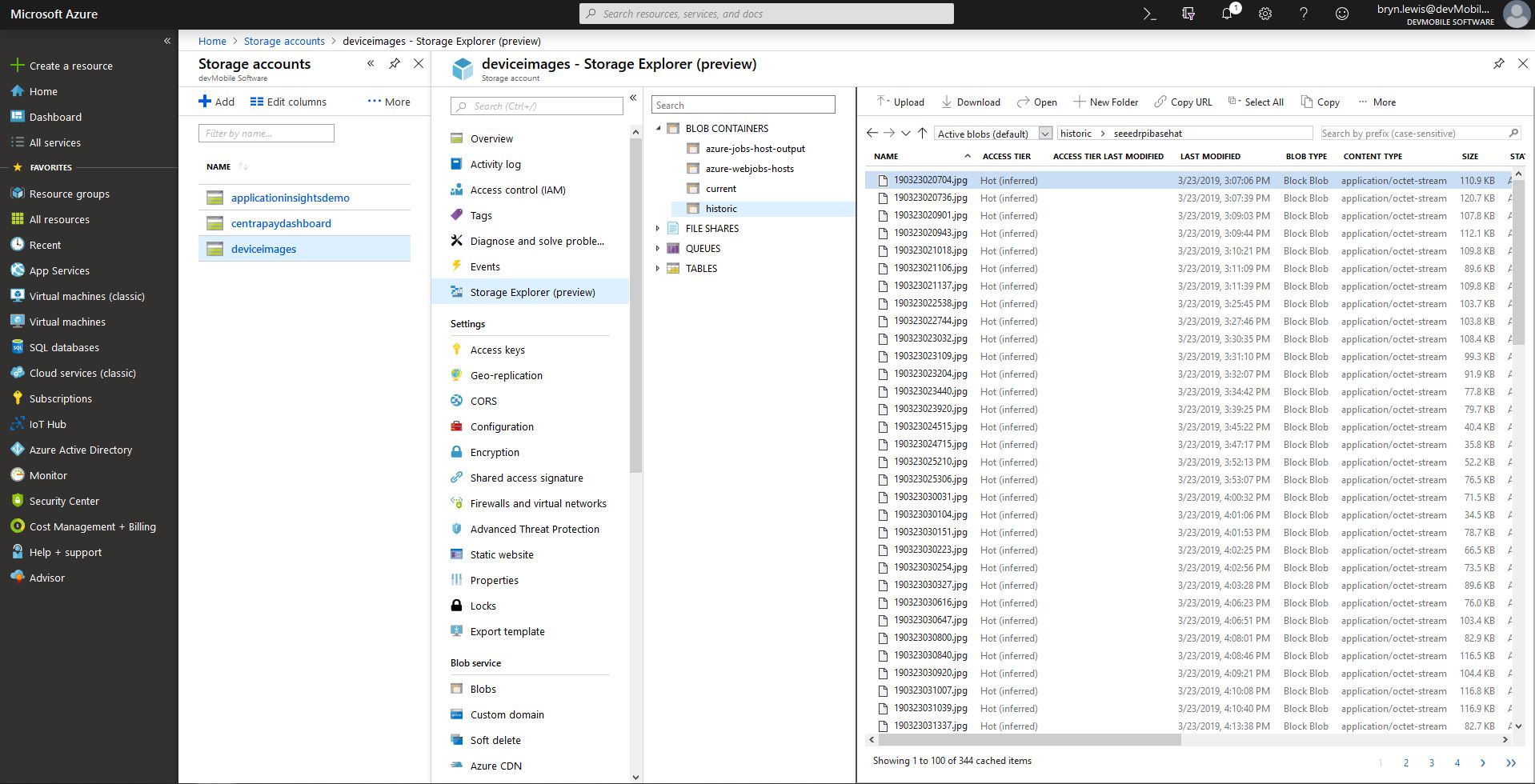Click Upload in the blob toolbar

pos(900,102)
